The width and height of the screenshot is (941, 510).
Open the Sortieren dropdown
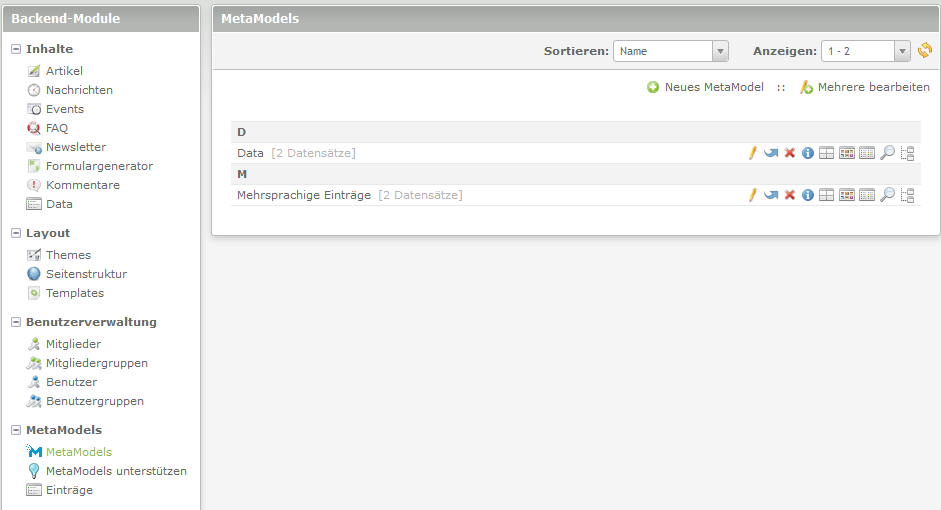(670, 51)
